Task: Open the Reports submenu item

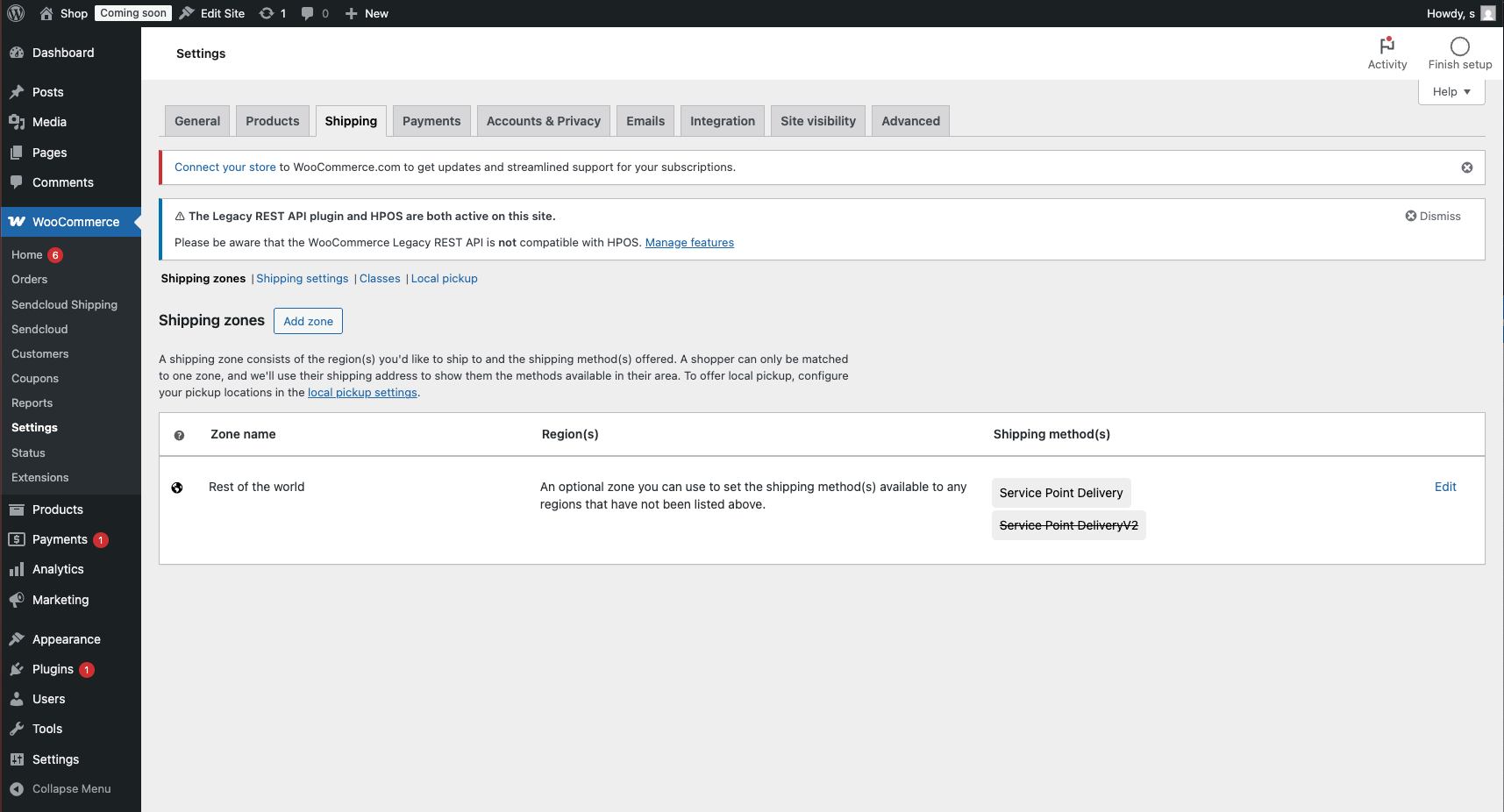Action: (32, 403)
